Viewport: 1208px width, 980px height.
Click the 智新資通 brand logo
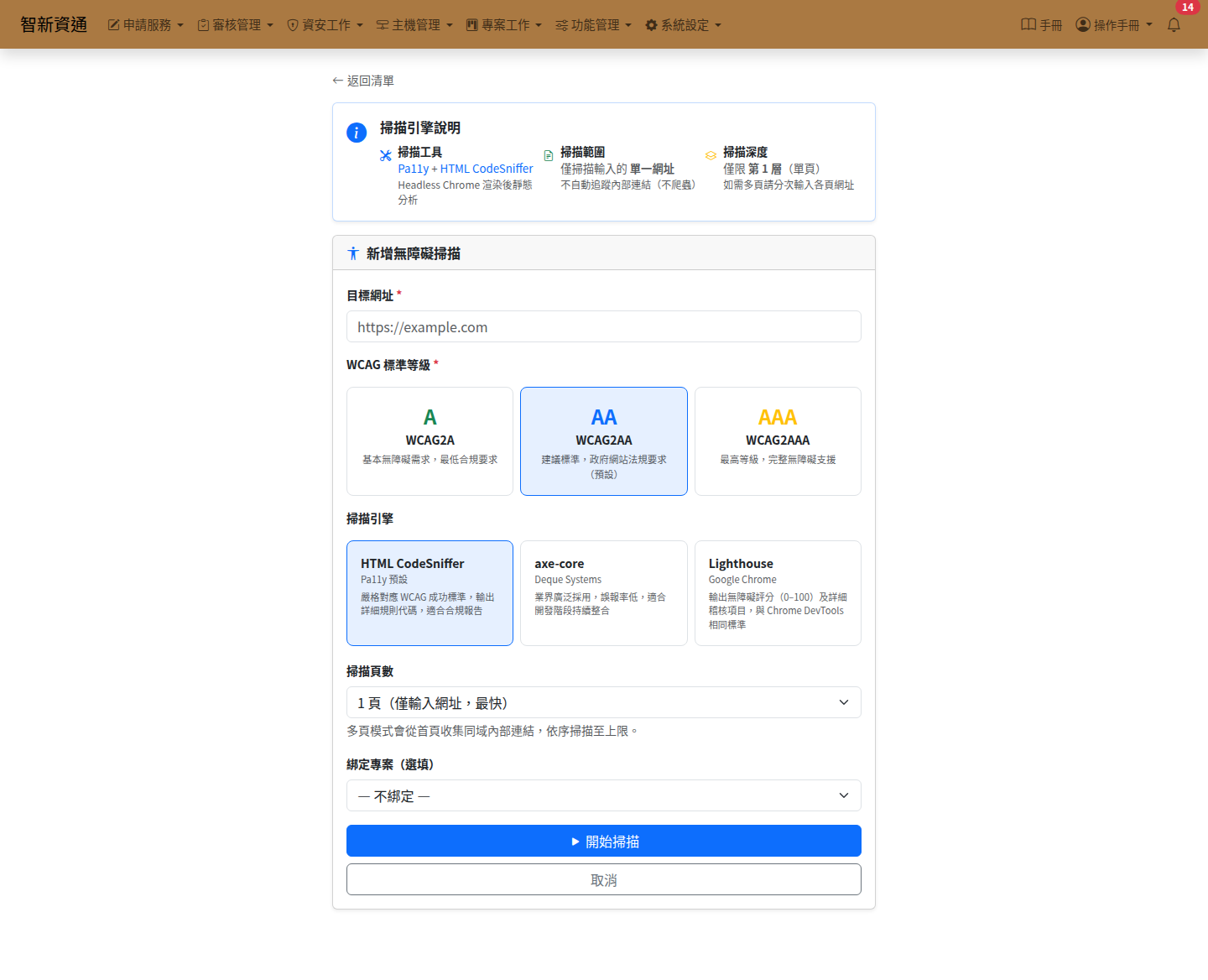point(54,25)
